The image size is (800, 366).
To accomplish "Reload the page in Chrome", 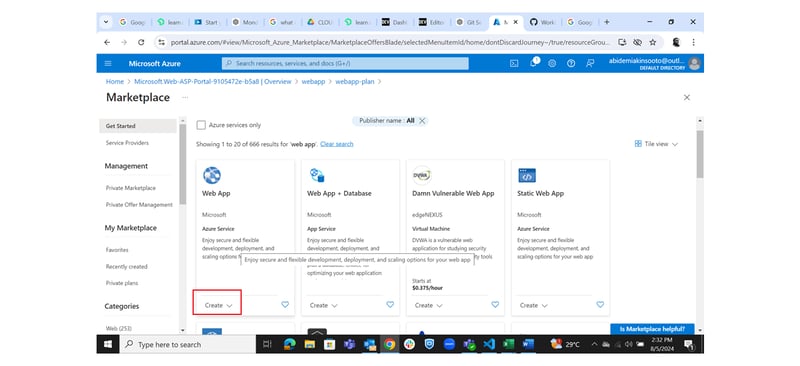I will click(x=141, y=42).
